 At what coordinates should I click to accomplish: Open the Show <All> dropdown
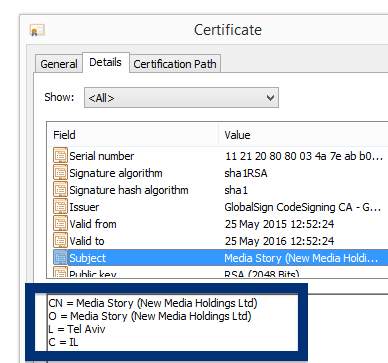[181, 98]
